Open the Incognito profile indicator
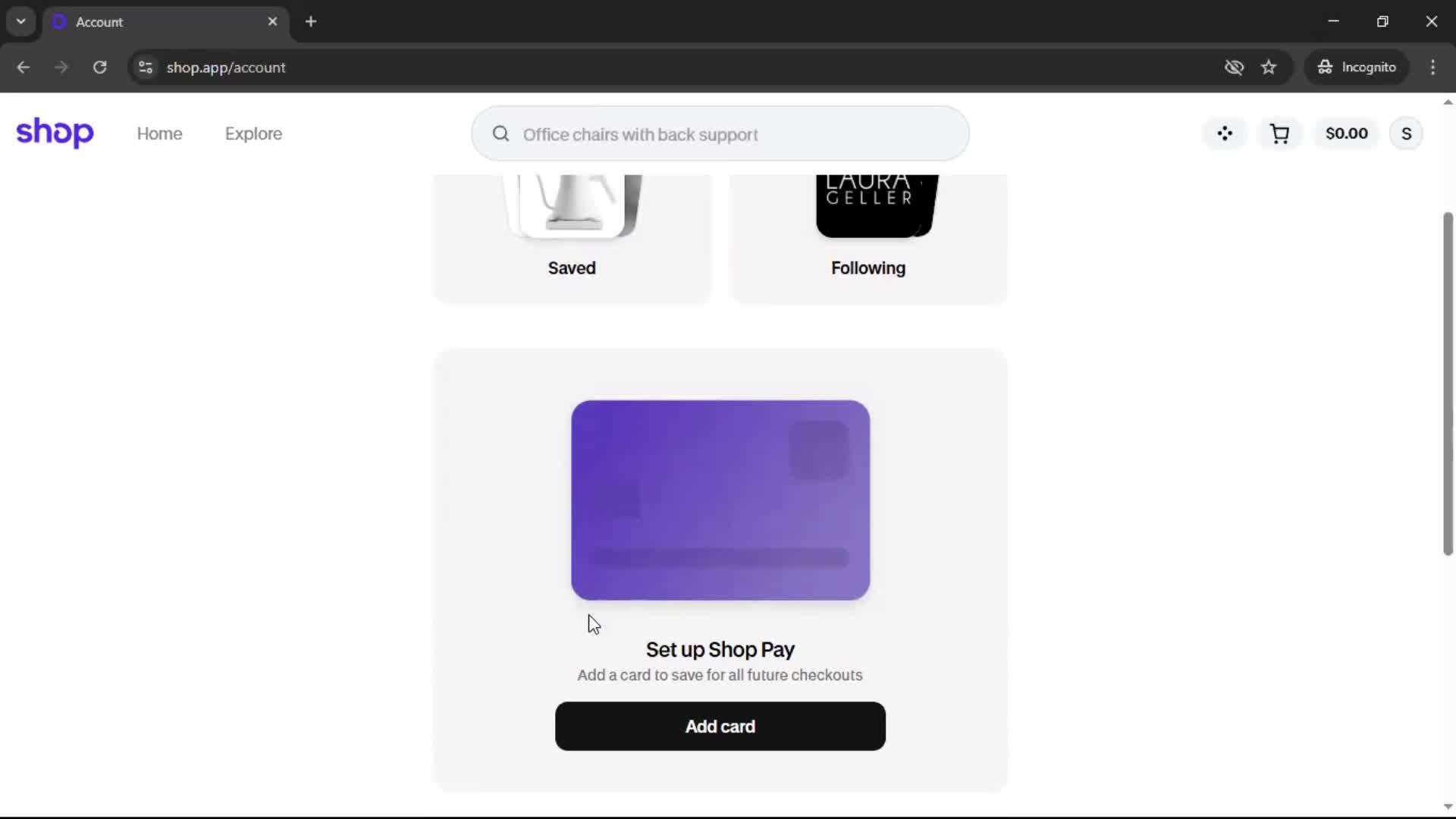Viewport: 1456px width, 819px height. 1357,67
